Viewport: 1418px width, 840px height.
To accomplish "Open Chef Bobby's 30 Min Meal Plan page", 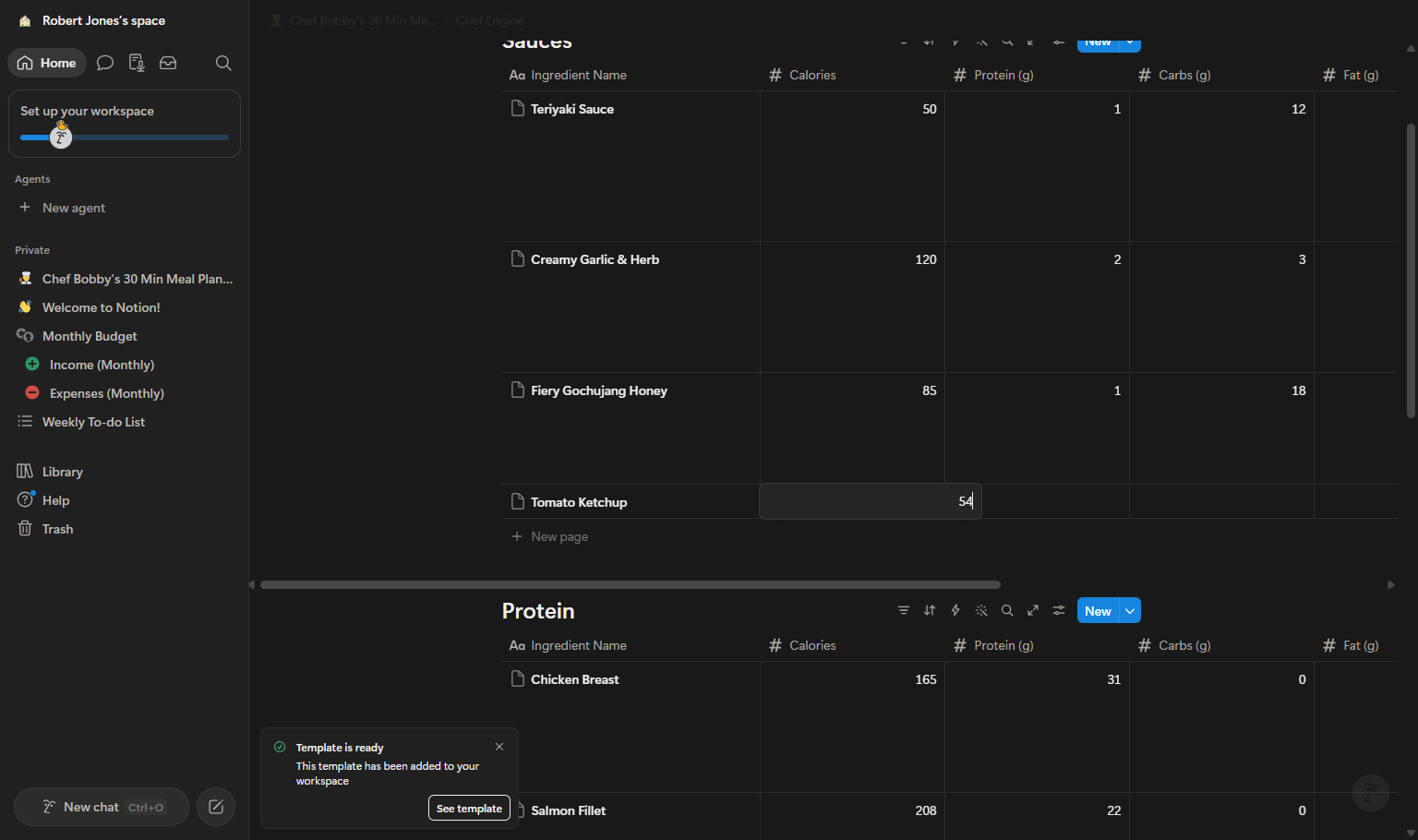I will point(124,279).
